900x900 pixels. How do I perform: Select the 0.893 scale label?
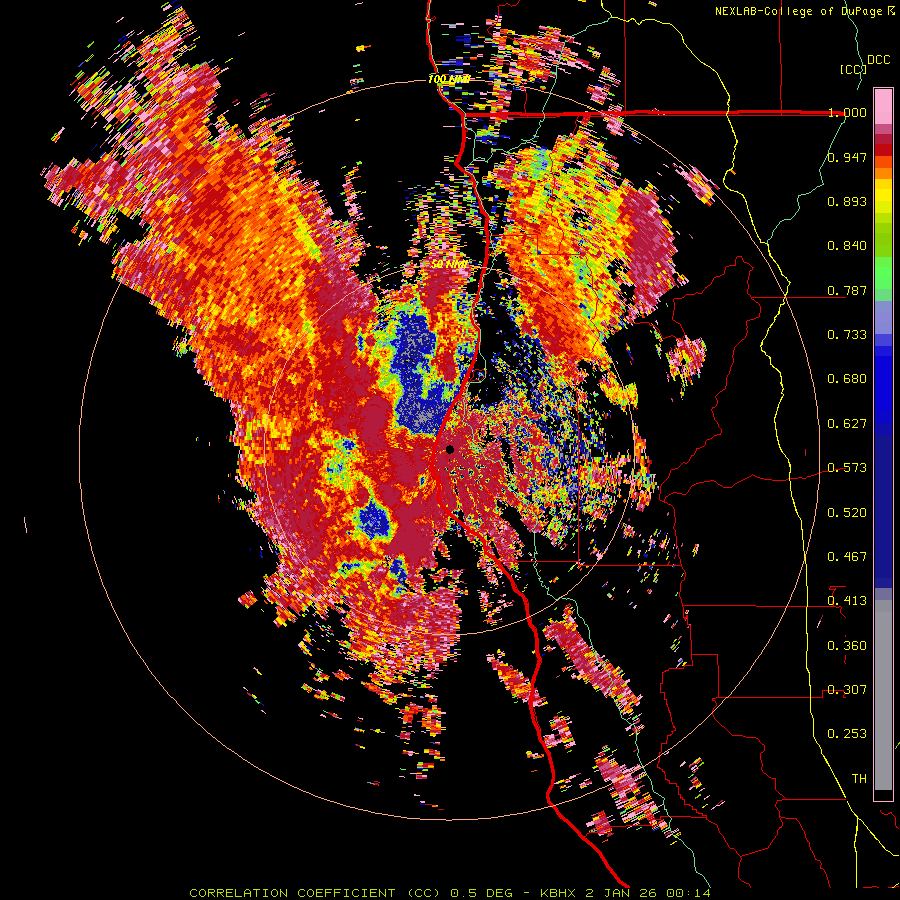[847, 201]
